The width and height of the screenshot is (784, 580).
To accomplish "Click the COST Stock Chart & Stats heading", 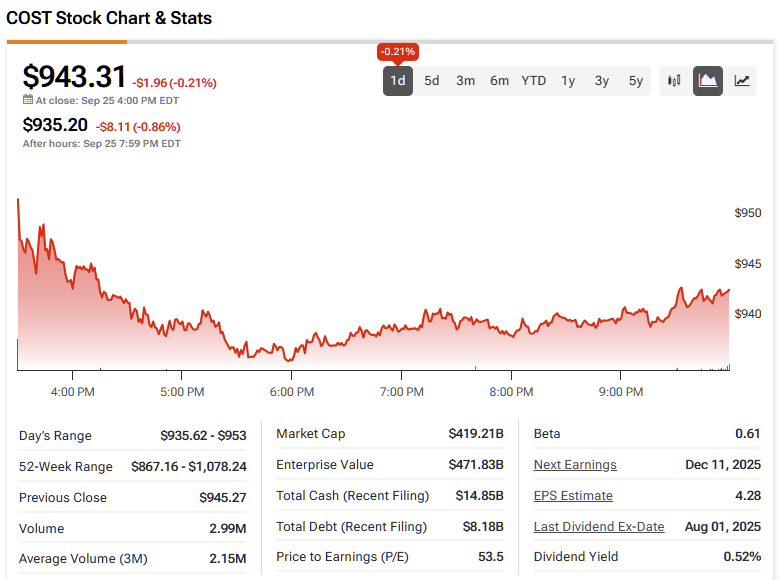I will pos(109,18).
